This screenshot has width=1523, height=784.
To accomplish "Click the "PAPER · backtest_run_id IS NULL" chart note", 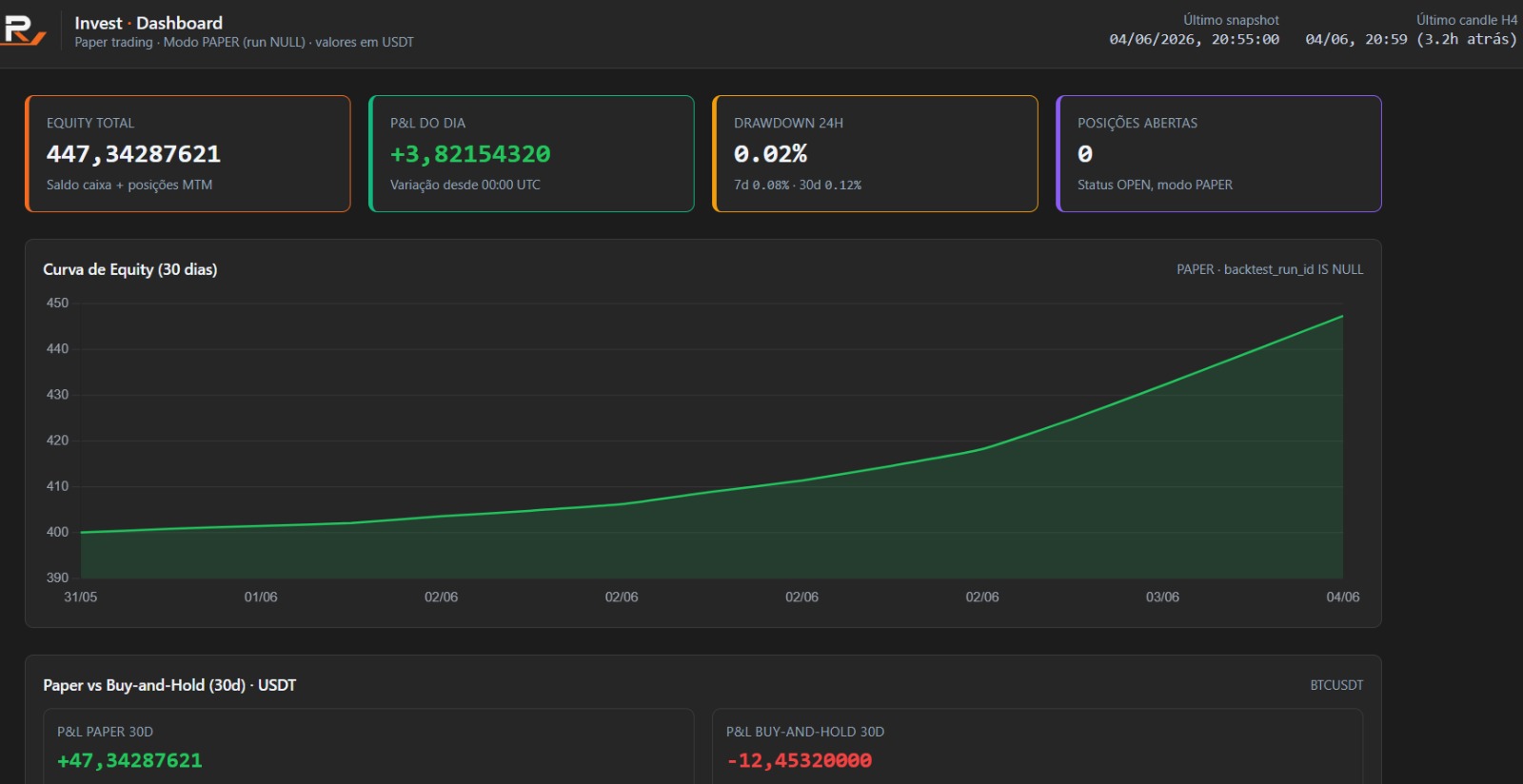I will 1270,269.
